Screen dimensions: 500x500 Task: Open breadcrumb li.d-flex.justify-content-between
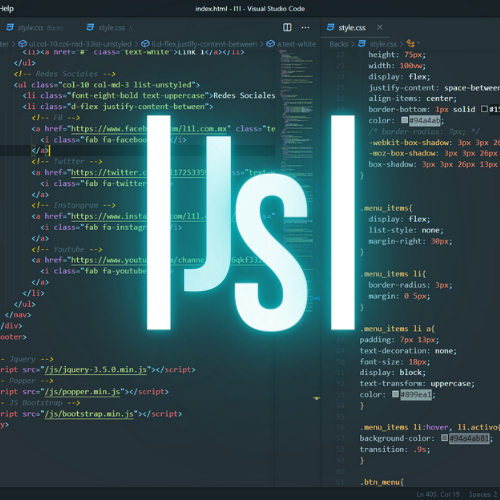tap(199, 44)
